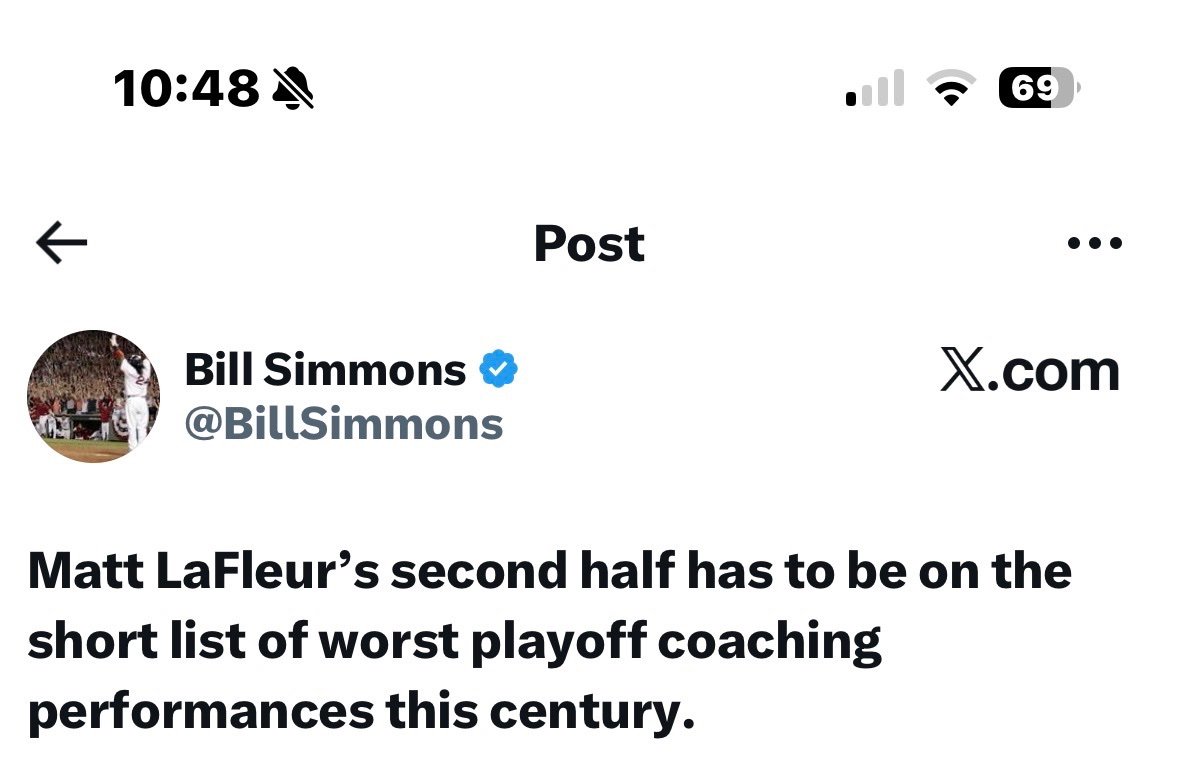Open the three-dot more options menu

coord(1094,243)
